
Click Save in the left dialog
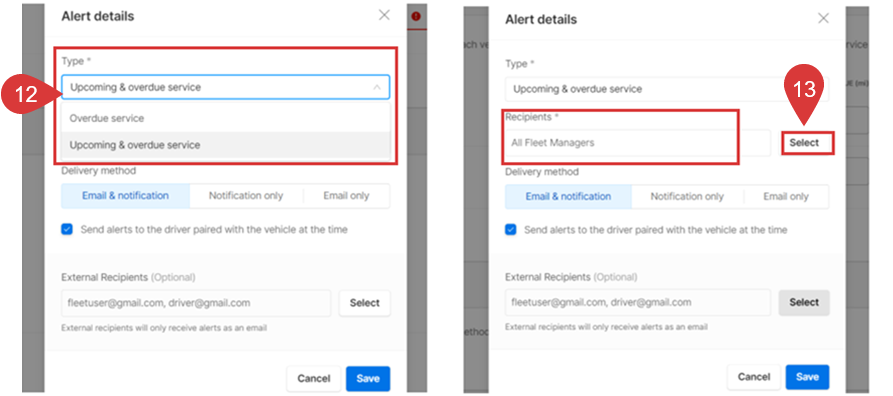[x=368, y=378]
